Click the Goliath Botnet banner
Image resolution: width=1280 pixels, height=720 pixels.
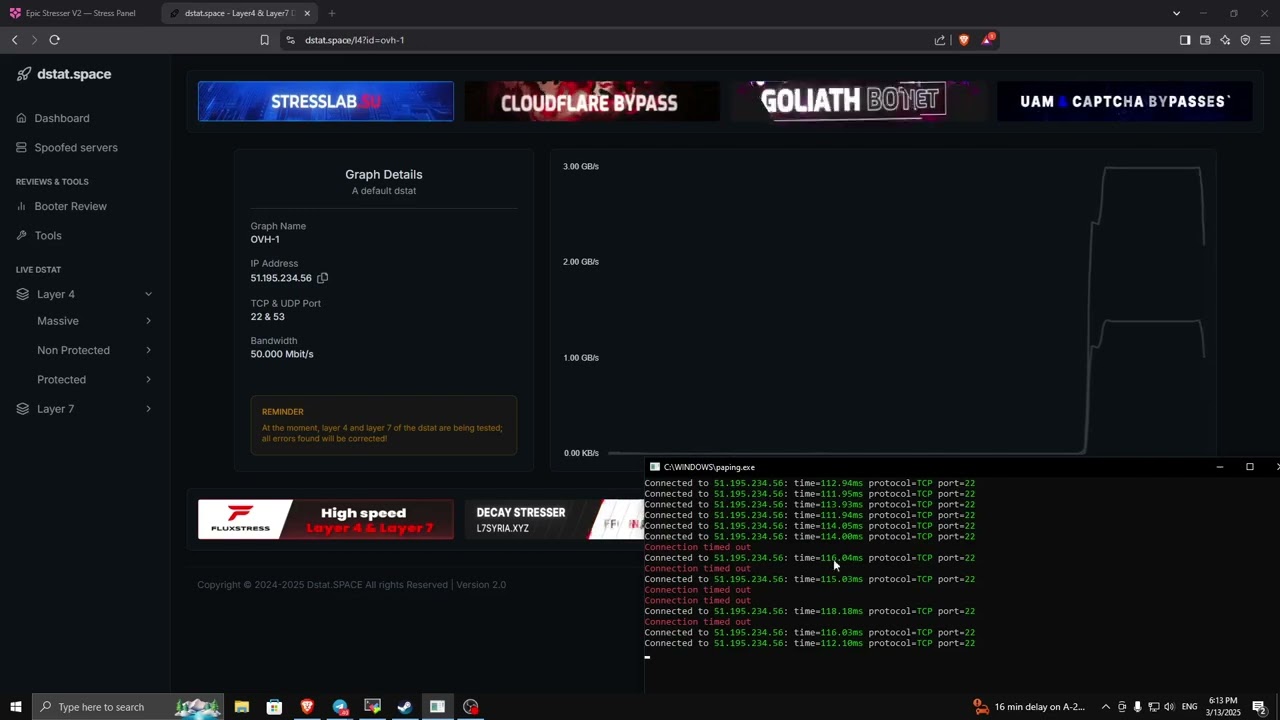coord(857,101)
